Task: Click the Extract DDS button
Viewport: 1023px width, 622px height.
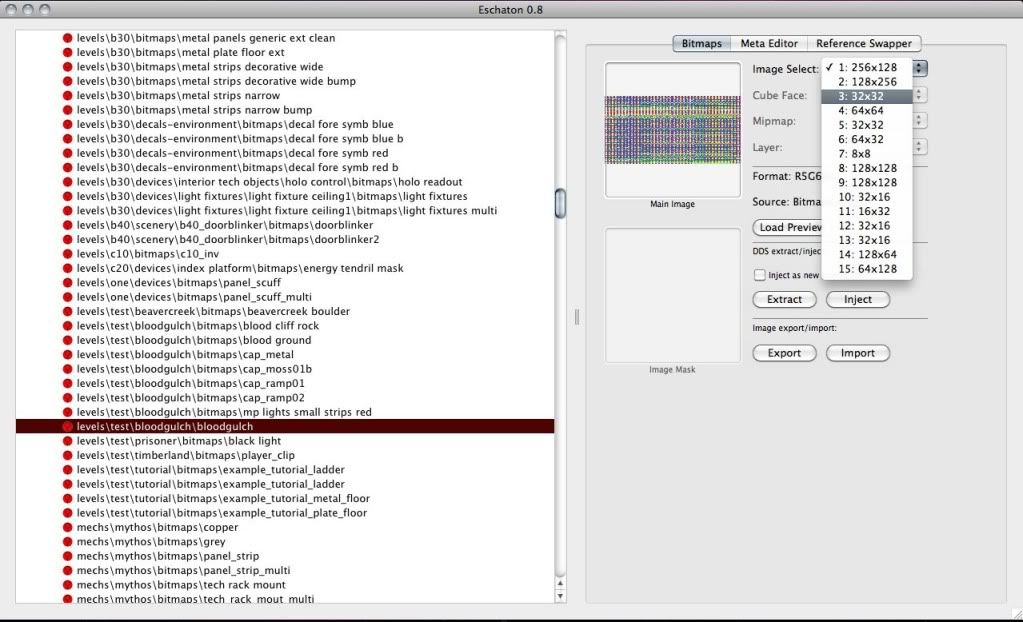Action: click(784, 299)
